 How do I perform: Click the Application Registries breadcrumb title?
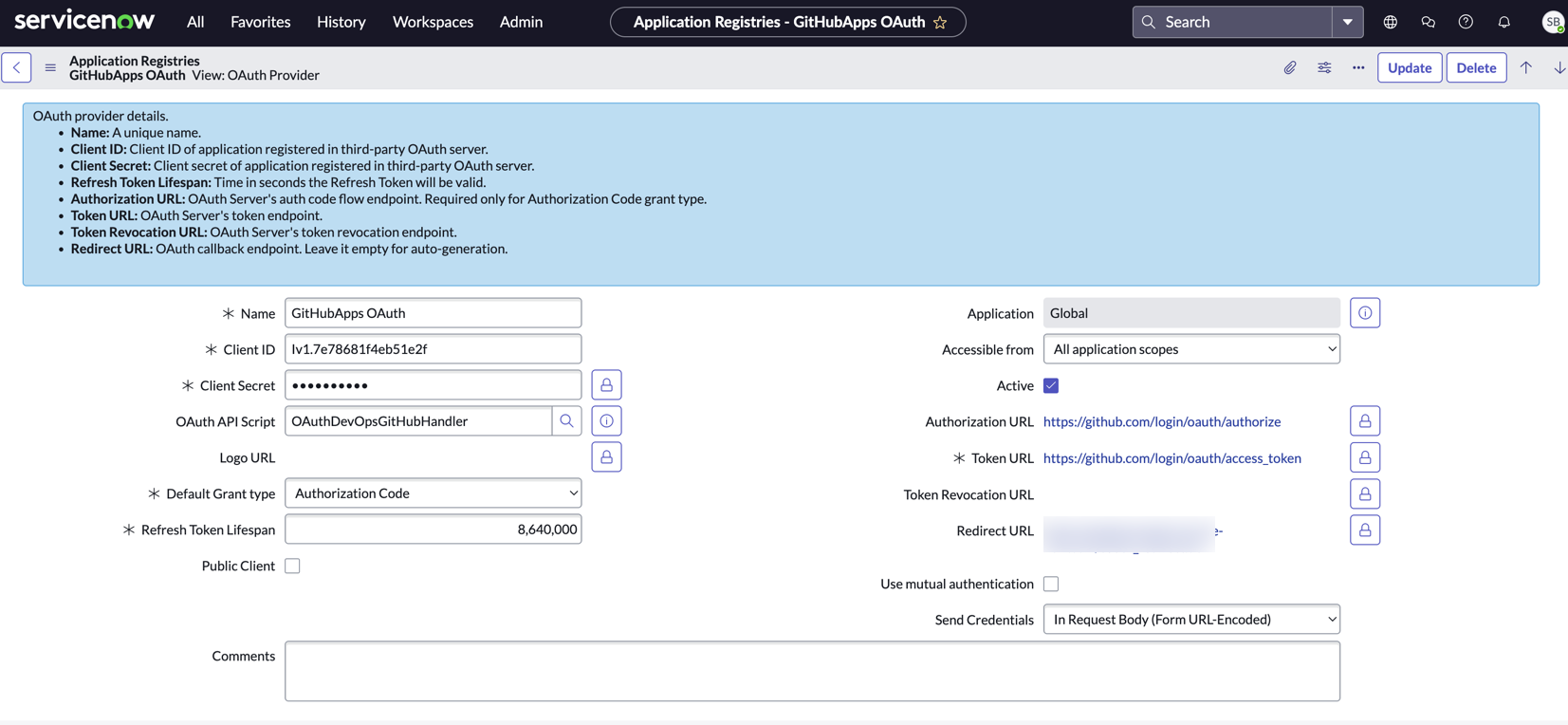135,61
